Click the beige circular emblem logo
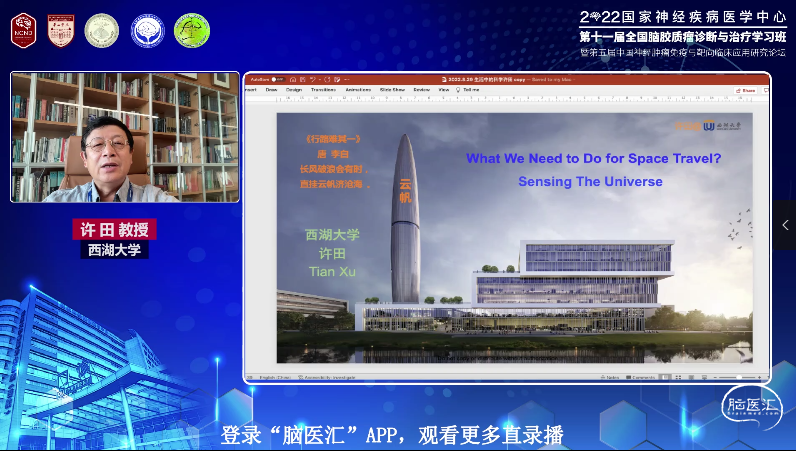 pyautogui.click(x=102, y=30)
